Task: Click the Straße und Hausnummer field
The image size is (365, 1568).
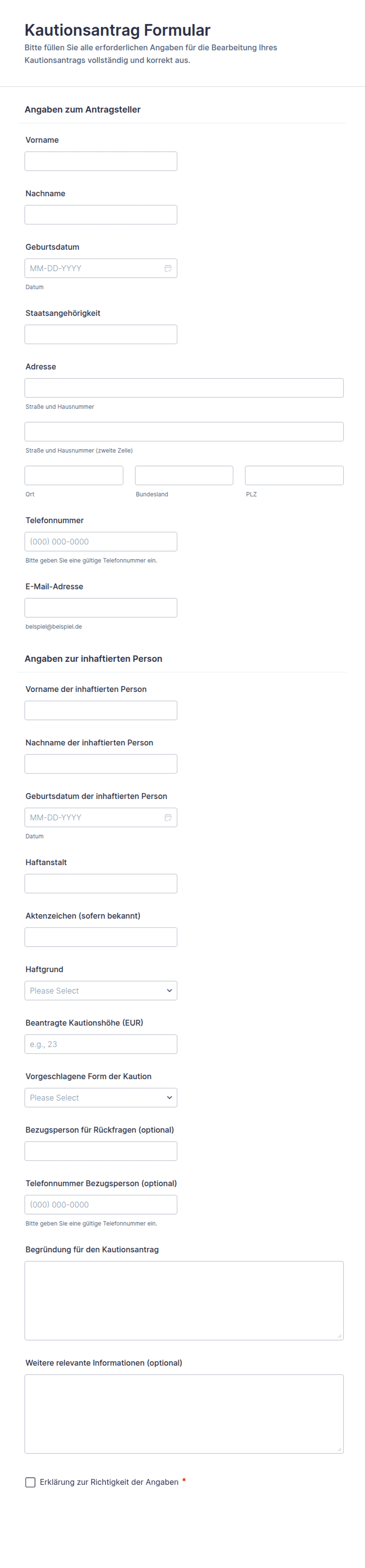Action: pos(184,388)
